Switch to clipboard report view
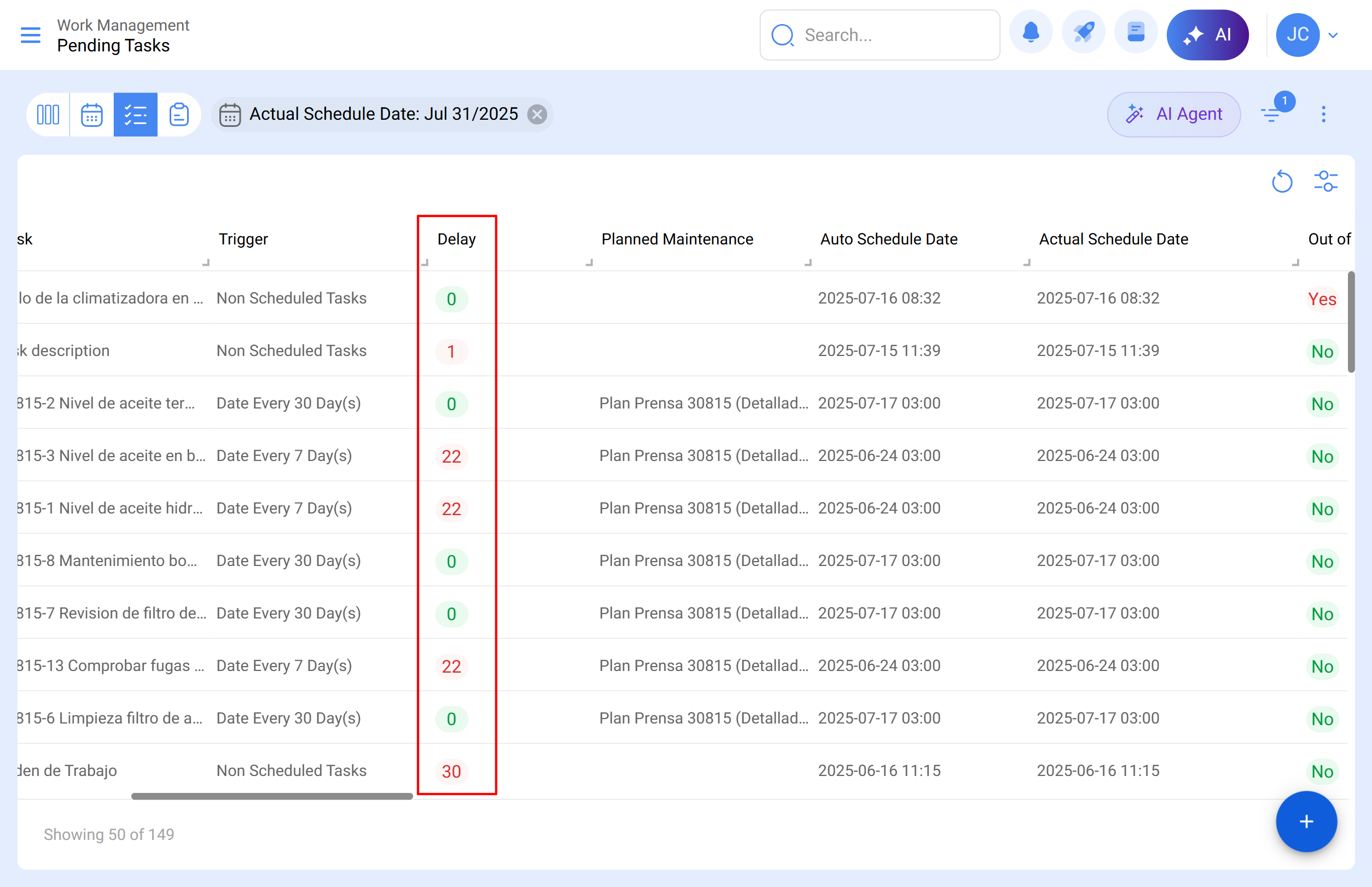This screenshot has width=1372, height=887. 179,115
